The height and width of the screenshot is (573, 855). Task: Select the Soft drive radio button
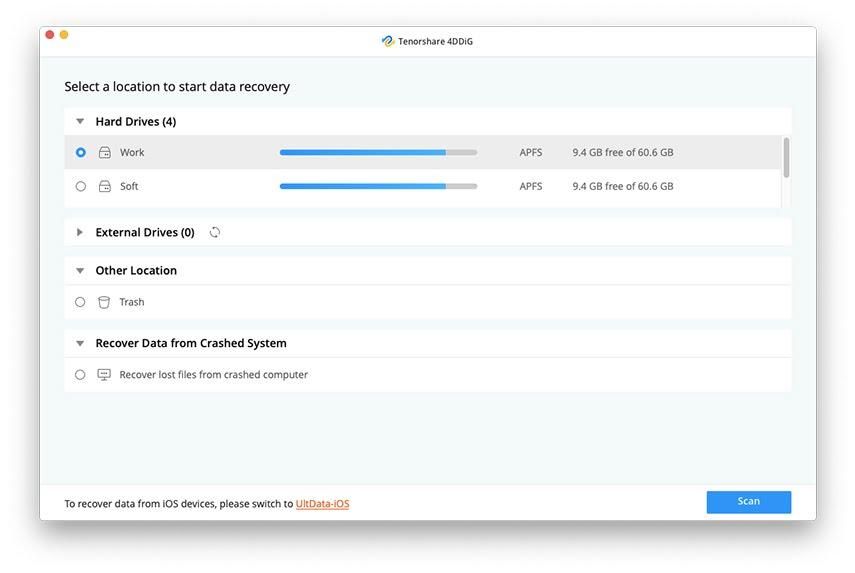click(x=81, y=187)
